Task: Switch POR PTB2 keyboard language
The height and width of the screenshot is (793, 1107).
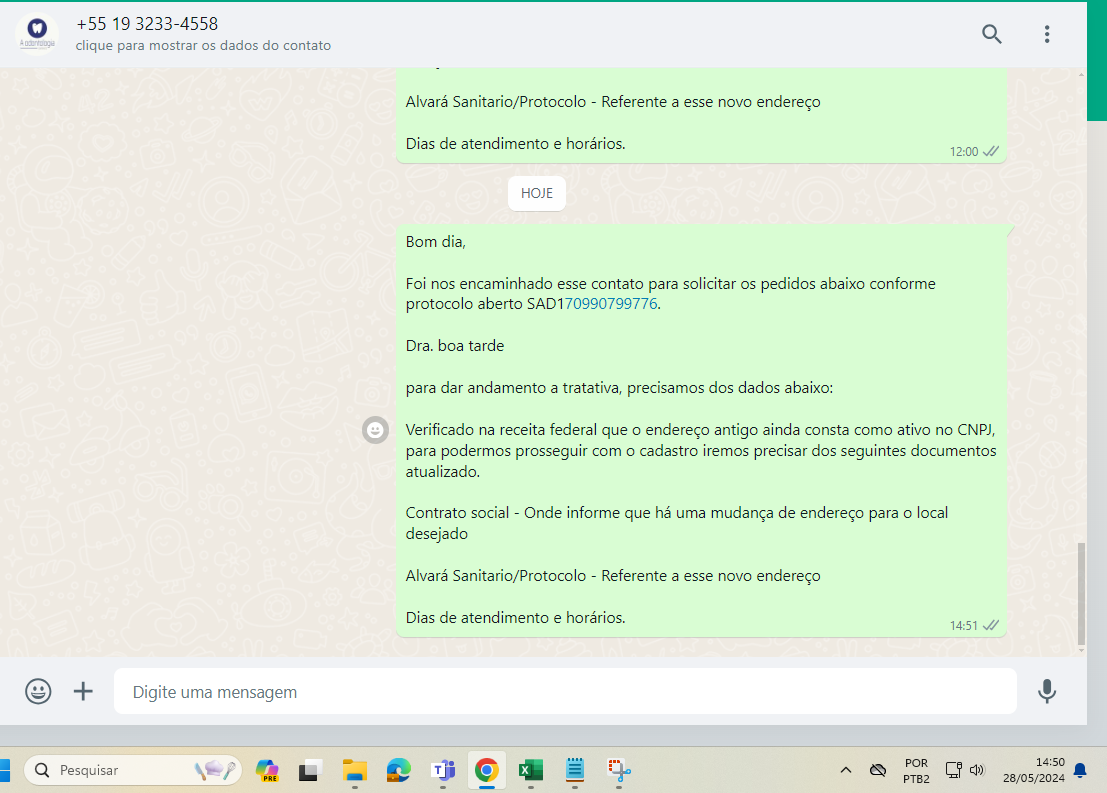Action: click(916, 770)
